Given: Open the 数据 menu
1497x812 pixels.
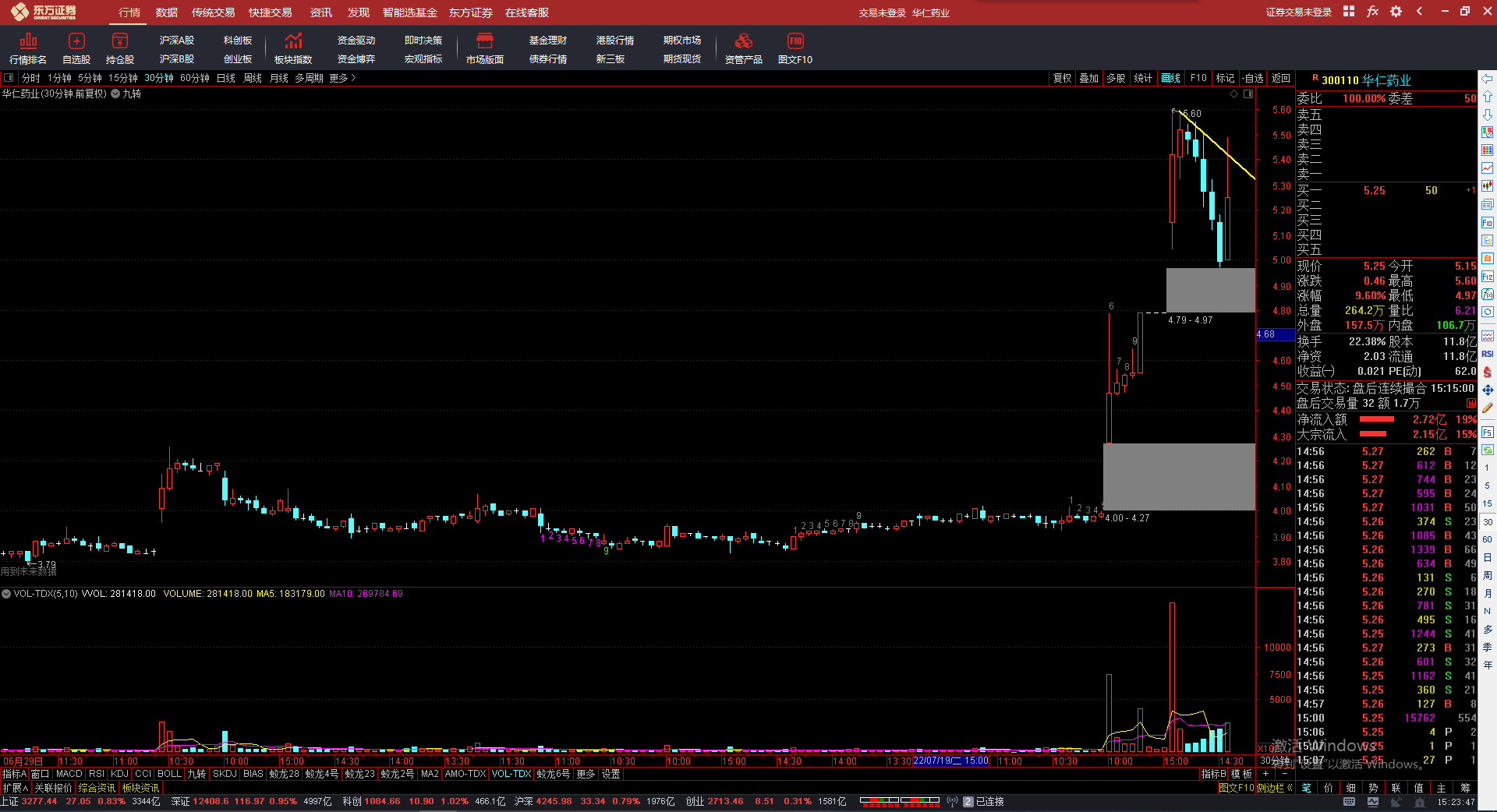Looking at the screenshot, I should 167,12.
